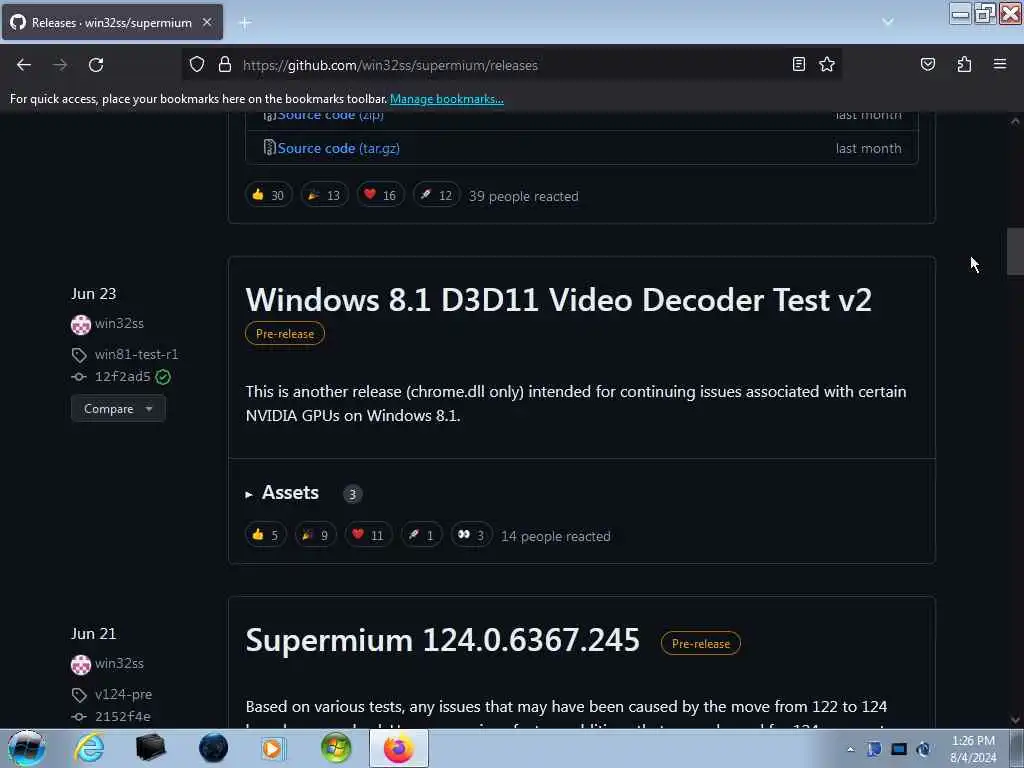Show verified signature badge for 12f2ad5
Image resolution: width=1024 pixels, height=768 pixels.
(163, 377)
